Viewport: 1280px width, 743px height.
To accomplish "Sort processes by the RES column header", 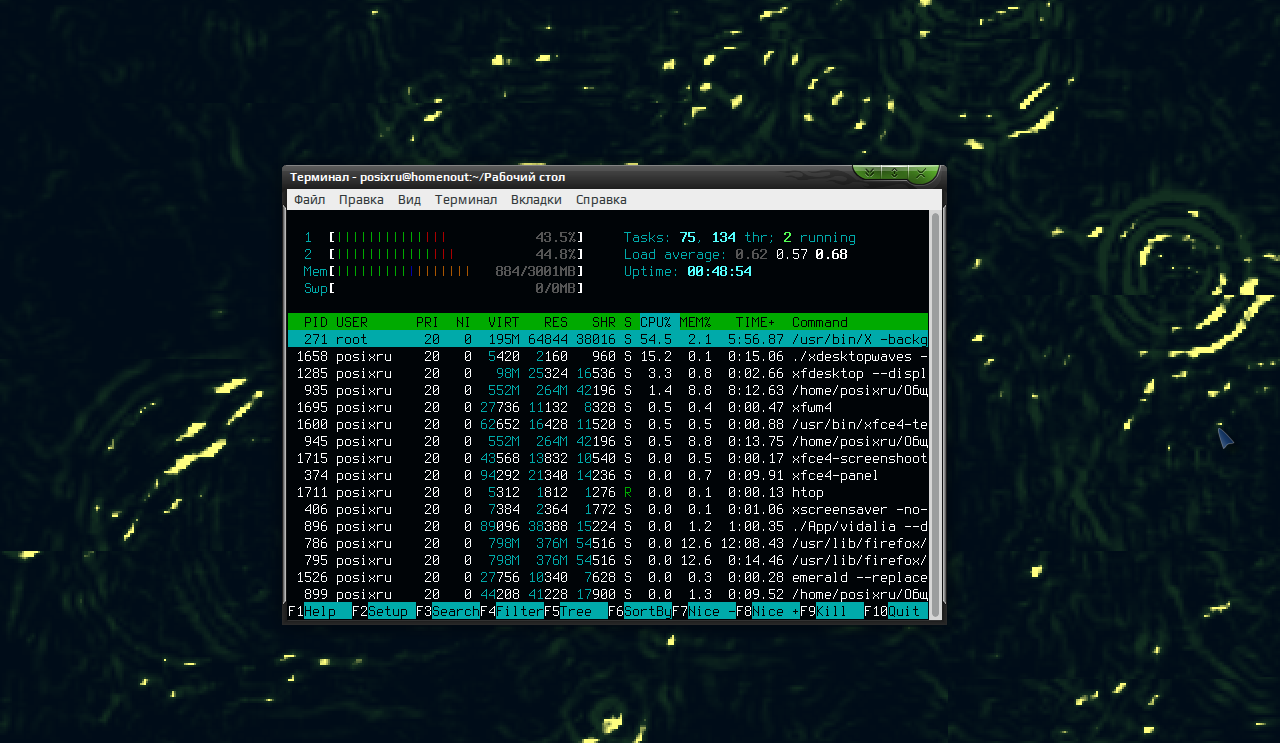I will [x=556, y=322].
